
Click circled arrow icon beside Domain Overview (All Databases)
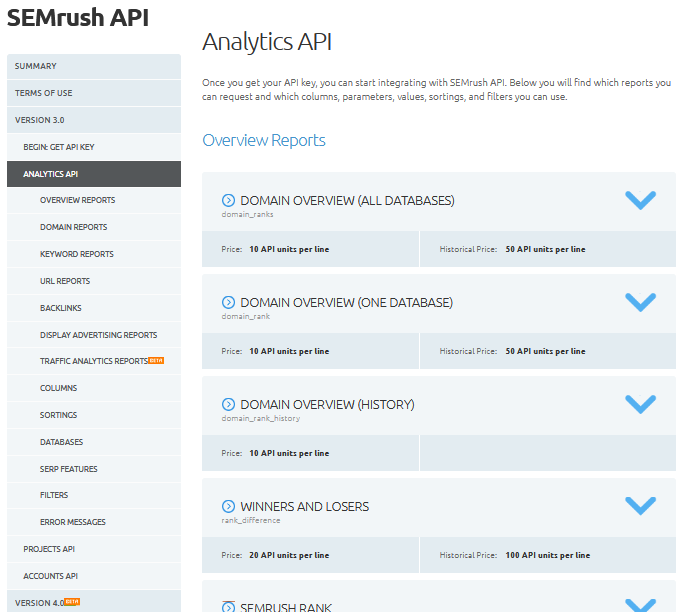click(x=228, y=201)
